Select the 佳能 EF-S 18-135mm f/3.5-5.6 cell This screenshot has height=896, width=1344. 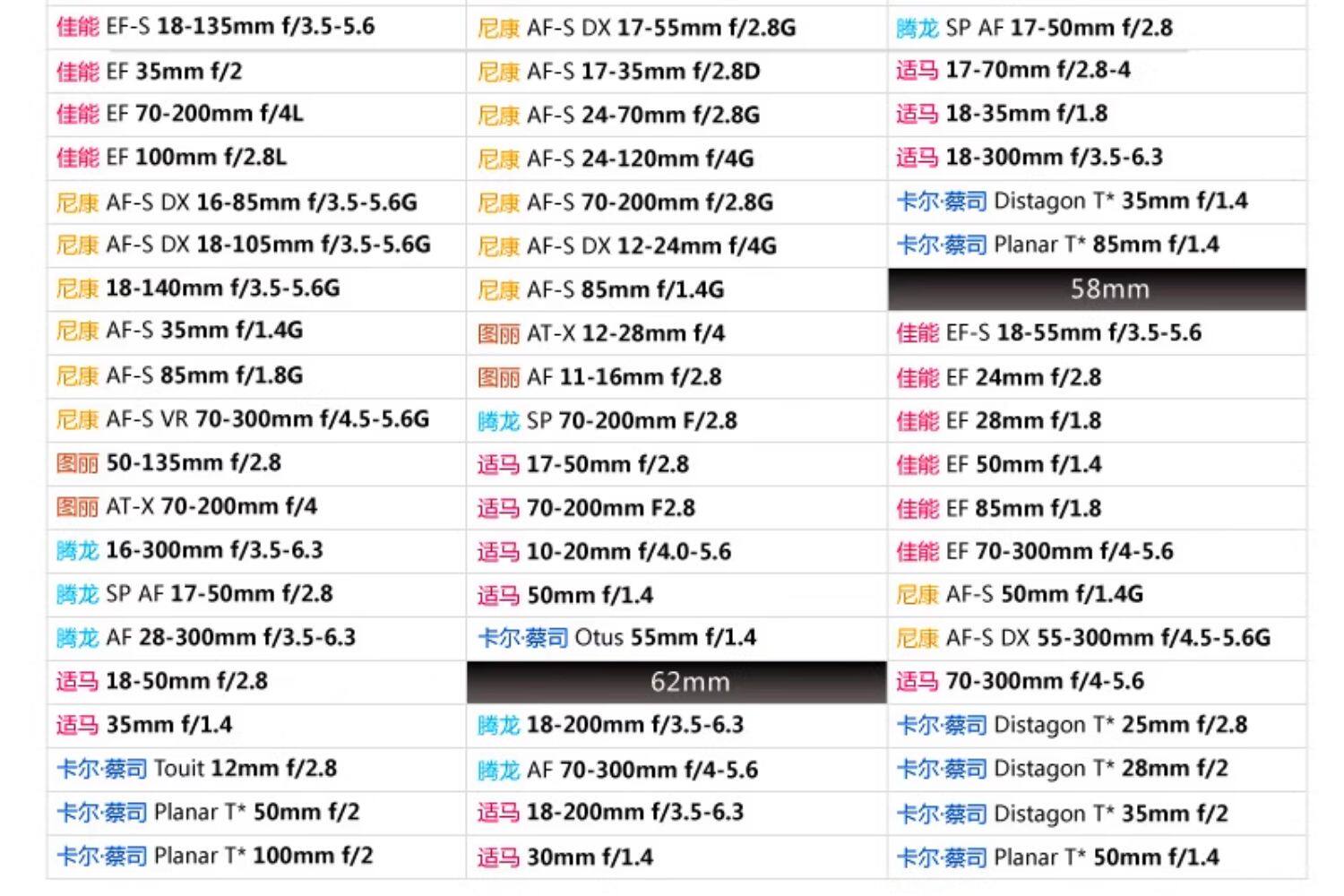tap(256, 28)
